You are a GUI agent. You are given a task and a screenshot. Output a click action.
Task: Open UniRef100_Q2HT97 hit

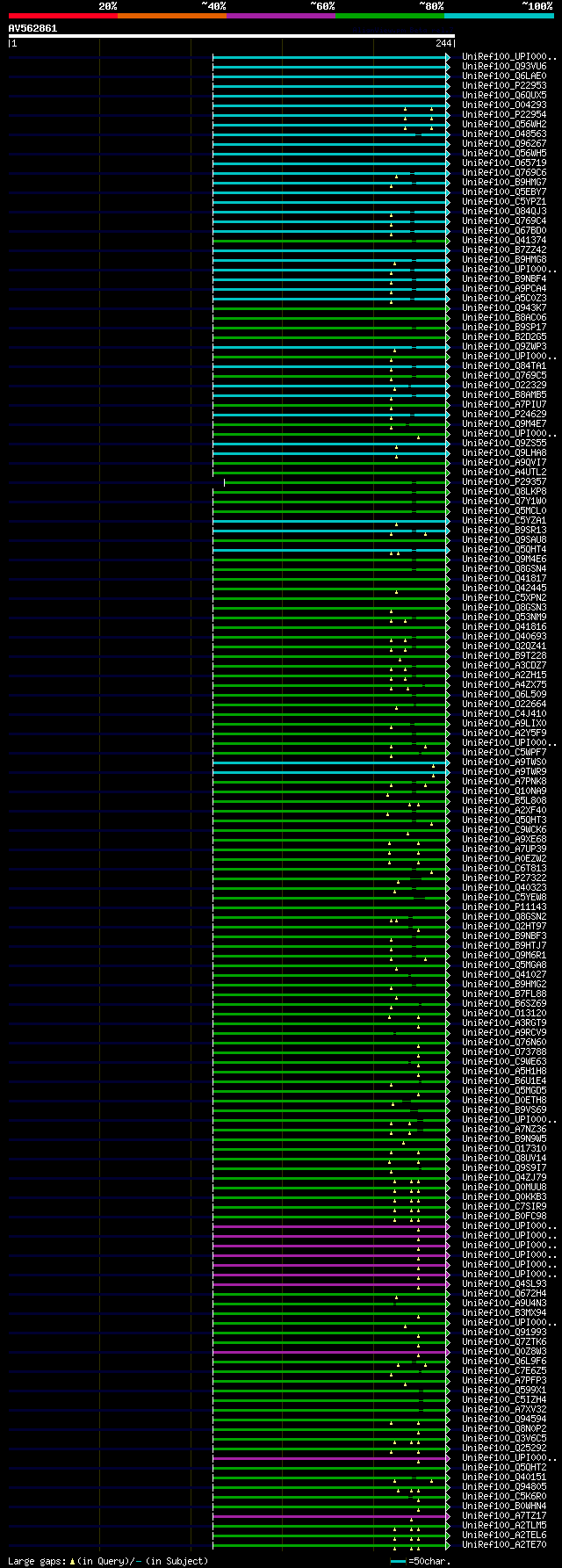coord(504,926)
